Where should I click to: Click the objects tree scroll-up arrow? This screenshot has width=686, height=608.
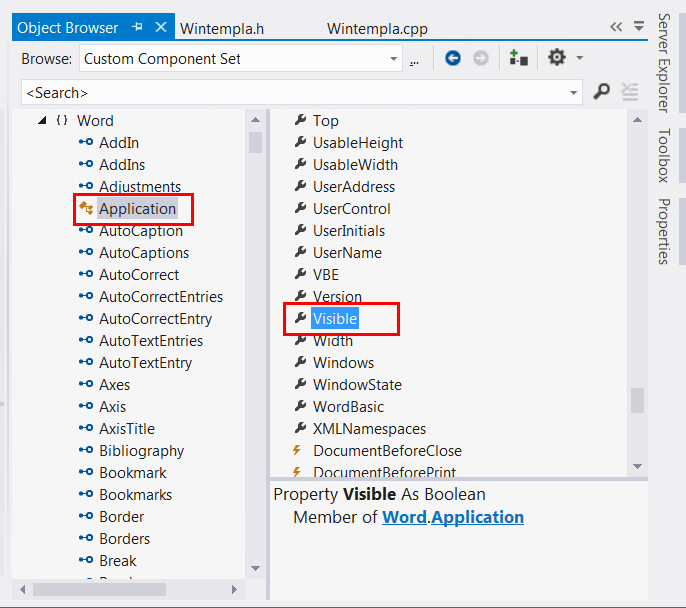pyautogui.click(x=256, y=119)
